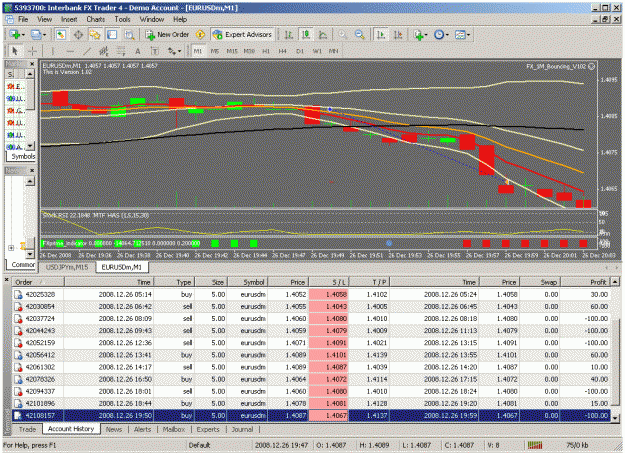The width and height of the screenshot is (625, 453).
Task: Open the Tools menu
Action: (x=122, y=19)
